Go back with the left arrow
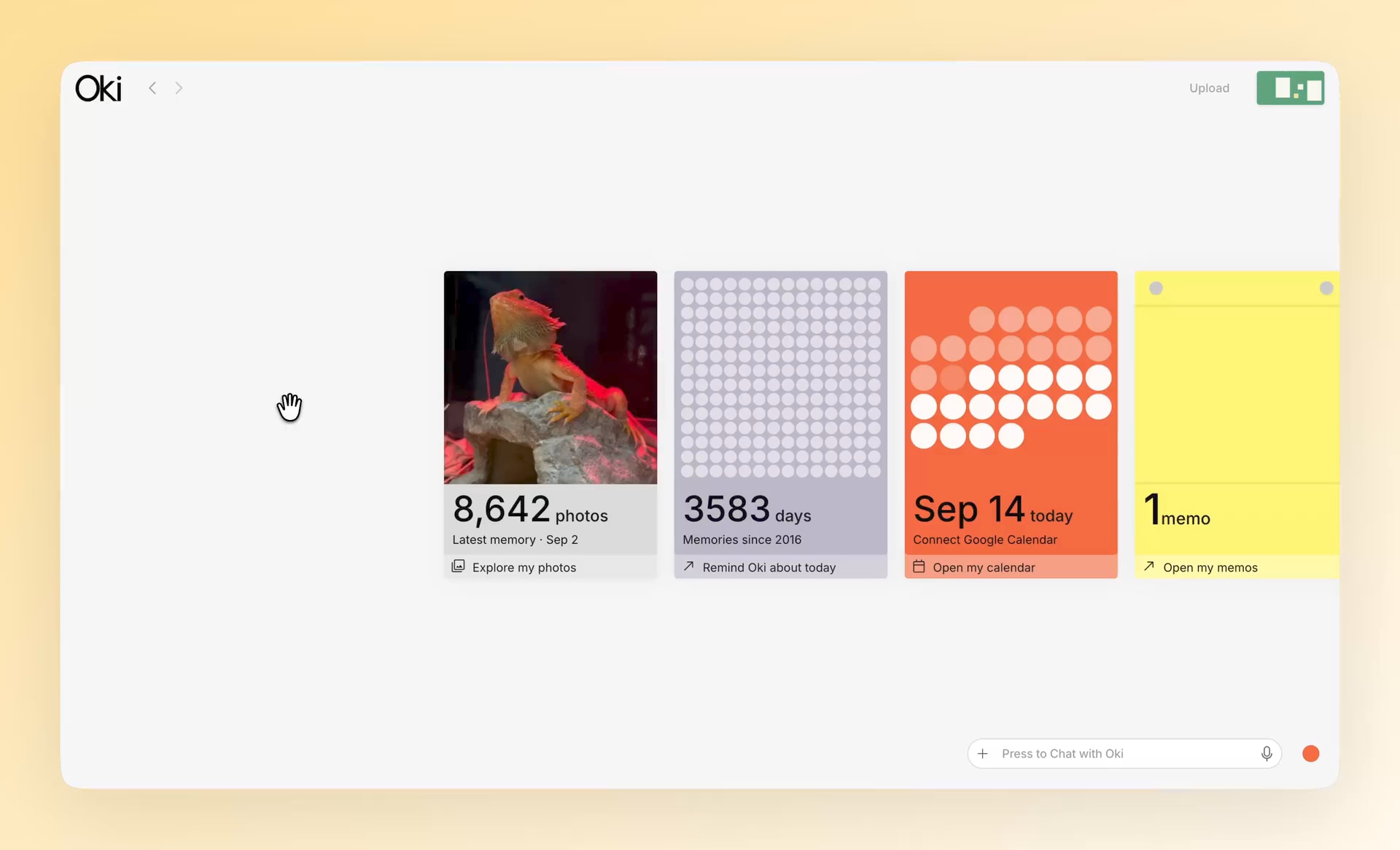Viewport: 1400px width, 850px height. (152, 88)
